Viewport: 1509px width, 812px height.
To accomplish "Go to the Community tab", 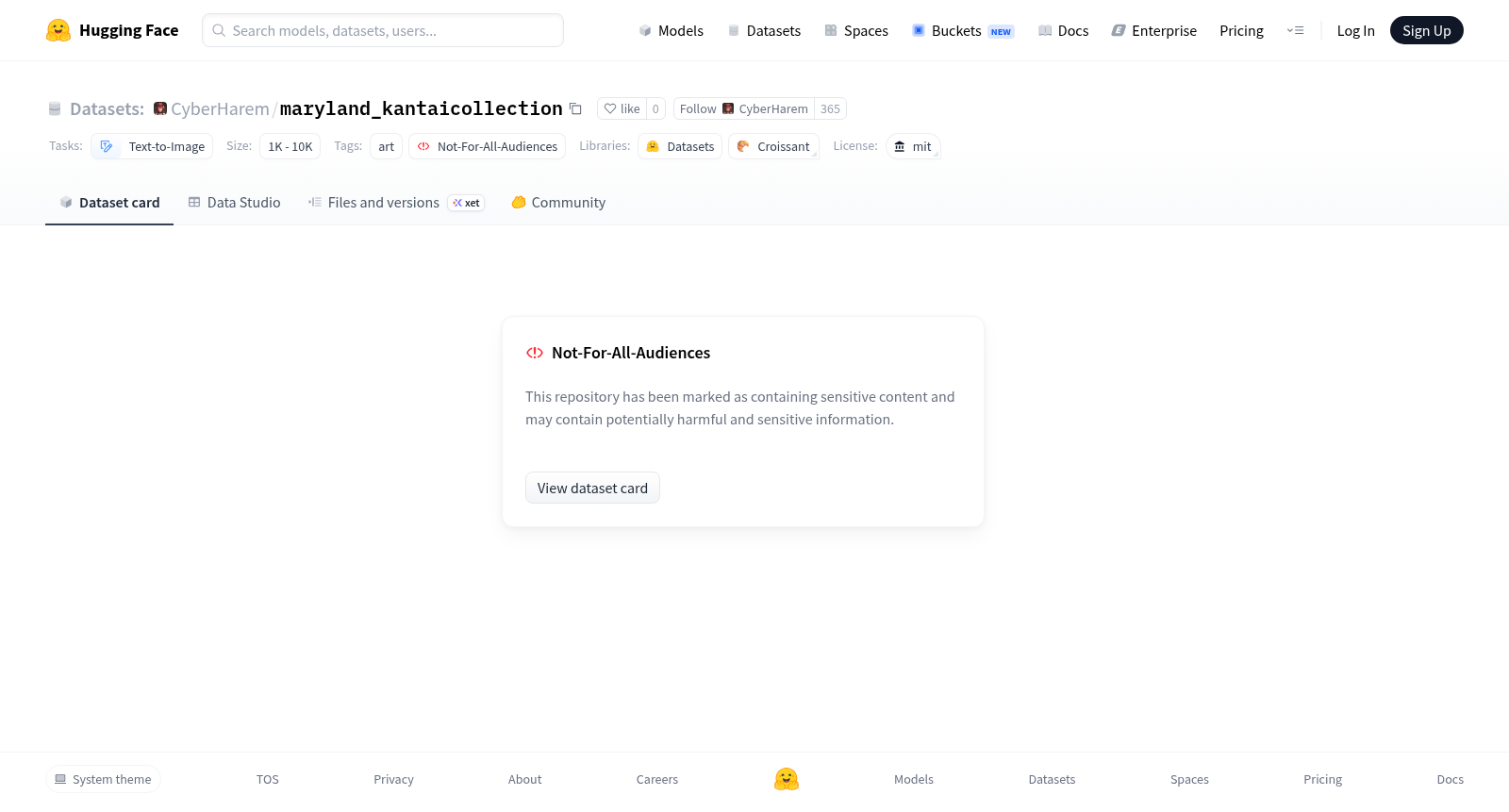I will coord(558,202).
